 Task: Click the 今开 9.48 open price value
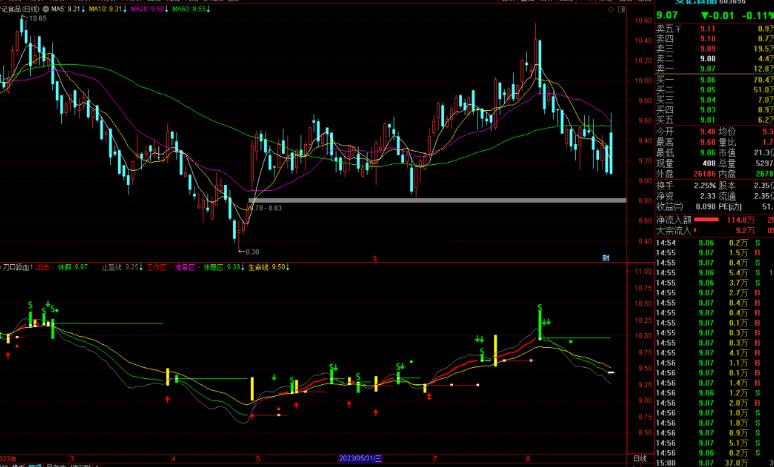point(707,132)
